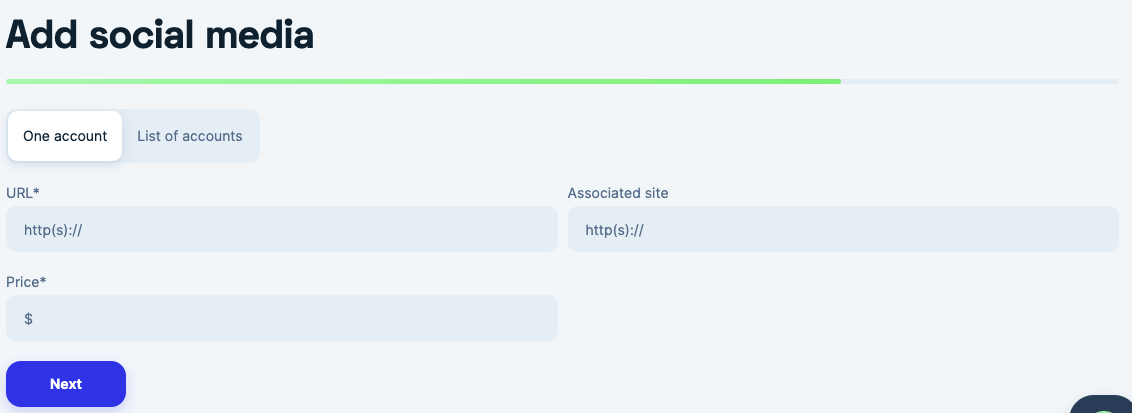This screenshot has width=1132, height=413.
Task: Proceed with the Next button
Action: pyautogui.click(x=66, y=384)
